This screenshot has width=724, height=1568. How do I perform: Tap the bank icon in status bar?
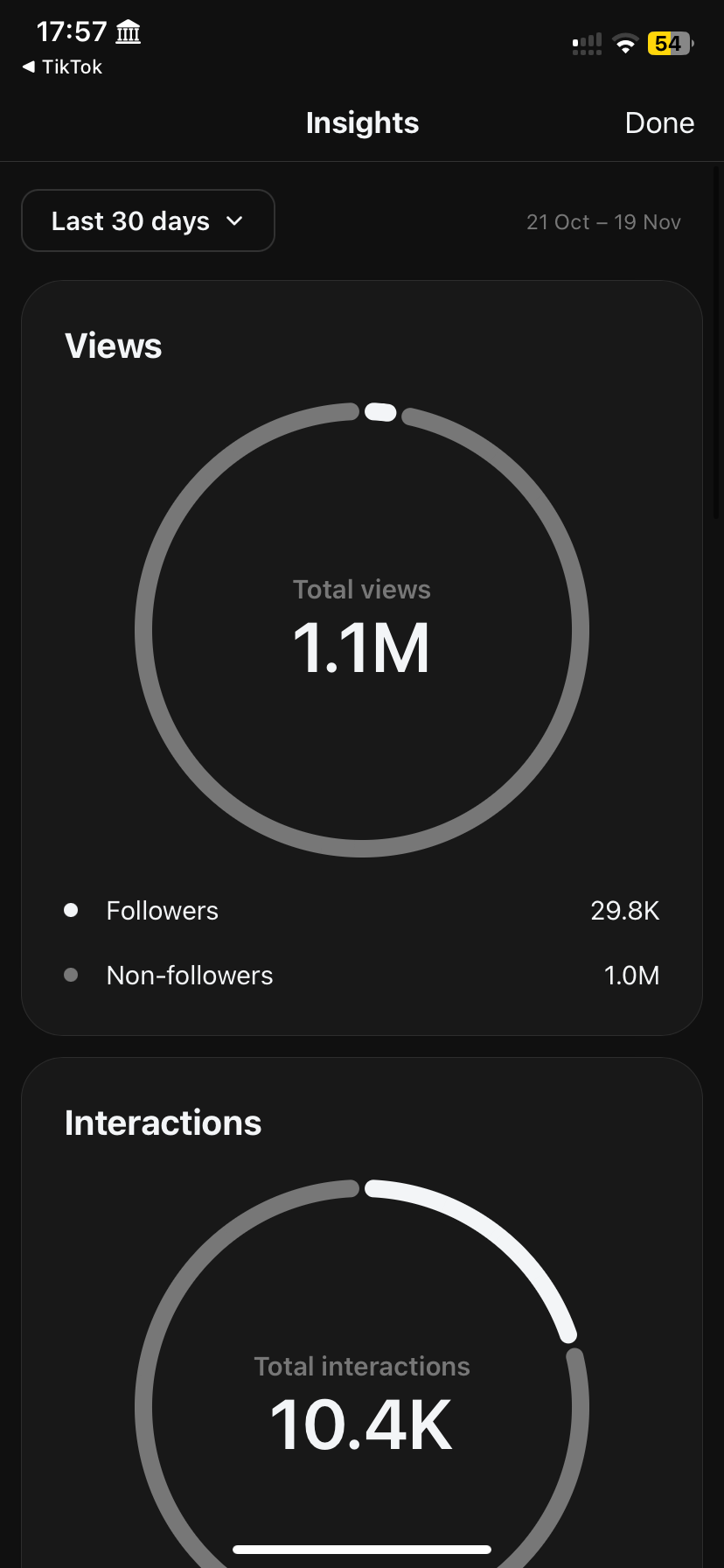point(129,33)
